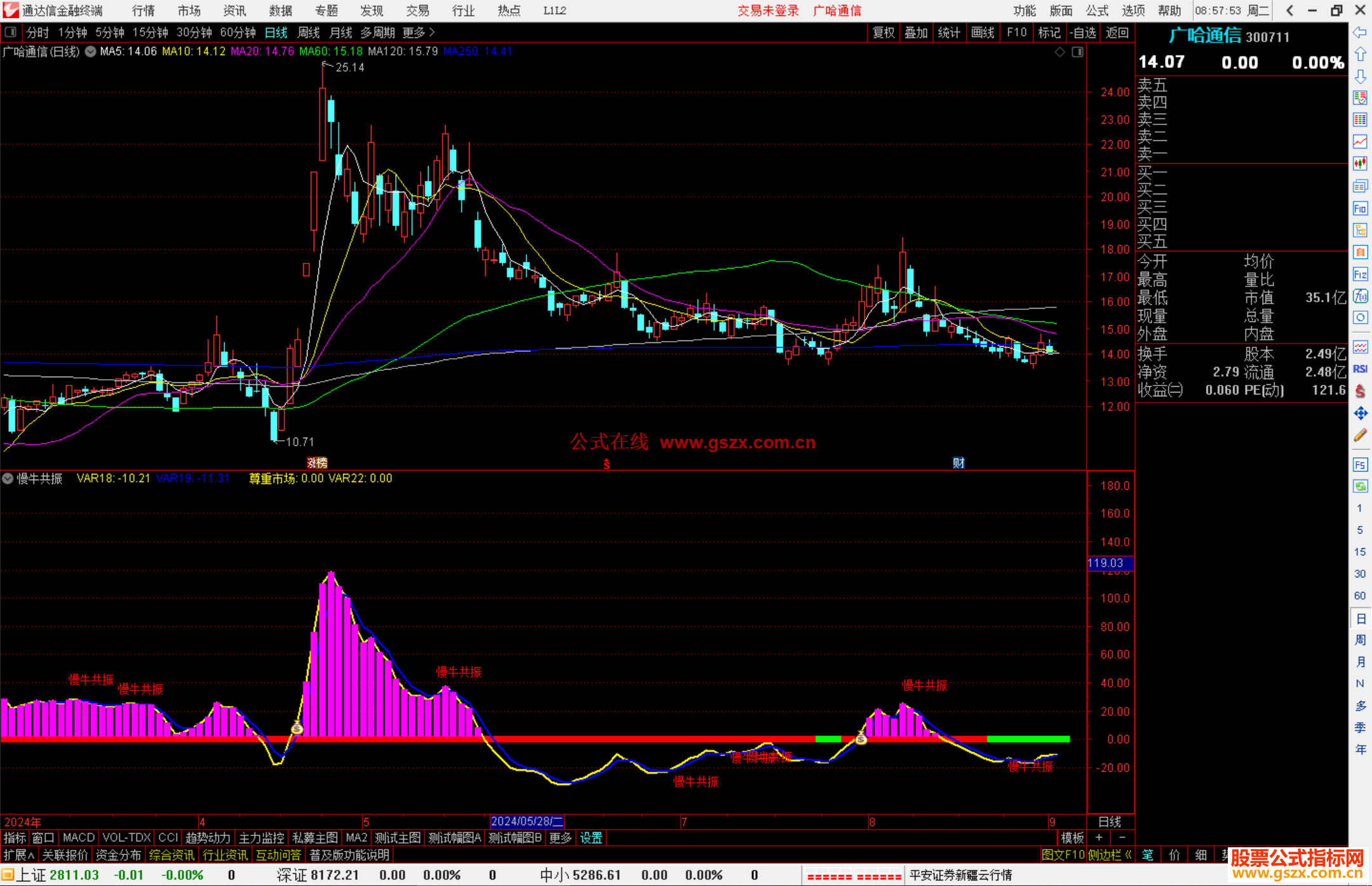Switch to the MACD indicator tab

[x=79, y=838]
